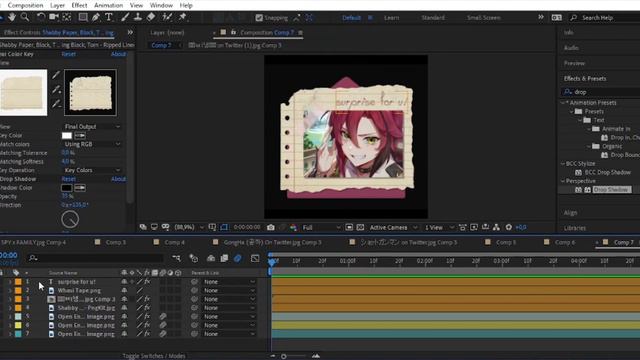Switch to the Comp 6 timeline tab

coord(564,242)
